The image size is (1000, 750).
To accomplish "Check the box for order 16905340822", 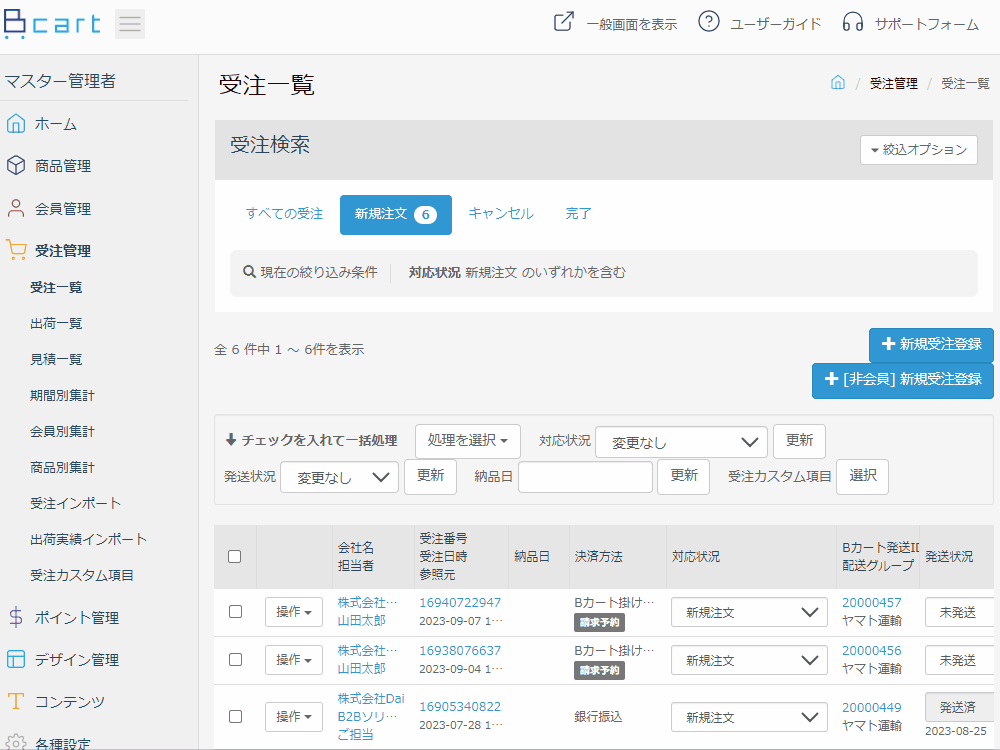I will (x=235, y=716).
